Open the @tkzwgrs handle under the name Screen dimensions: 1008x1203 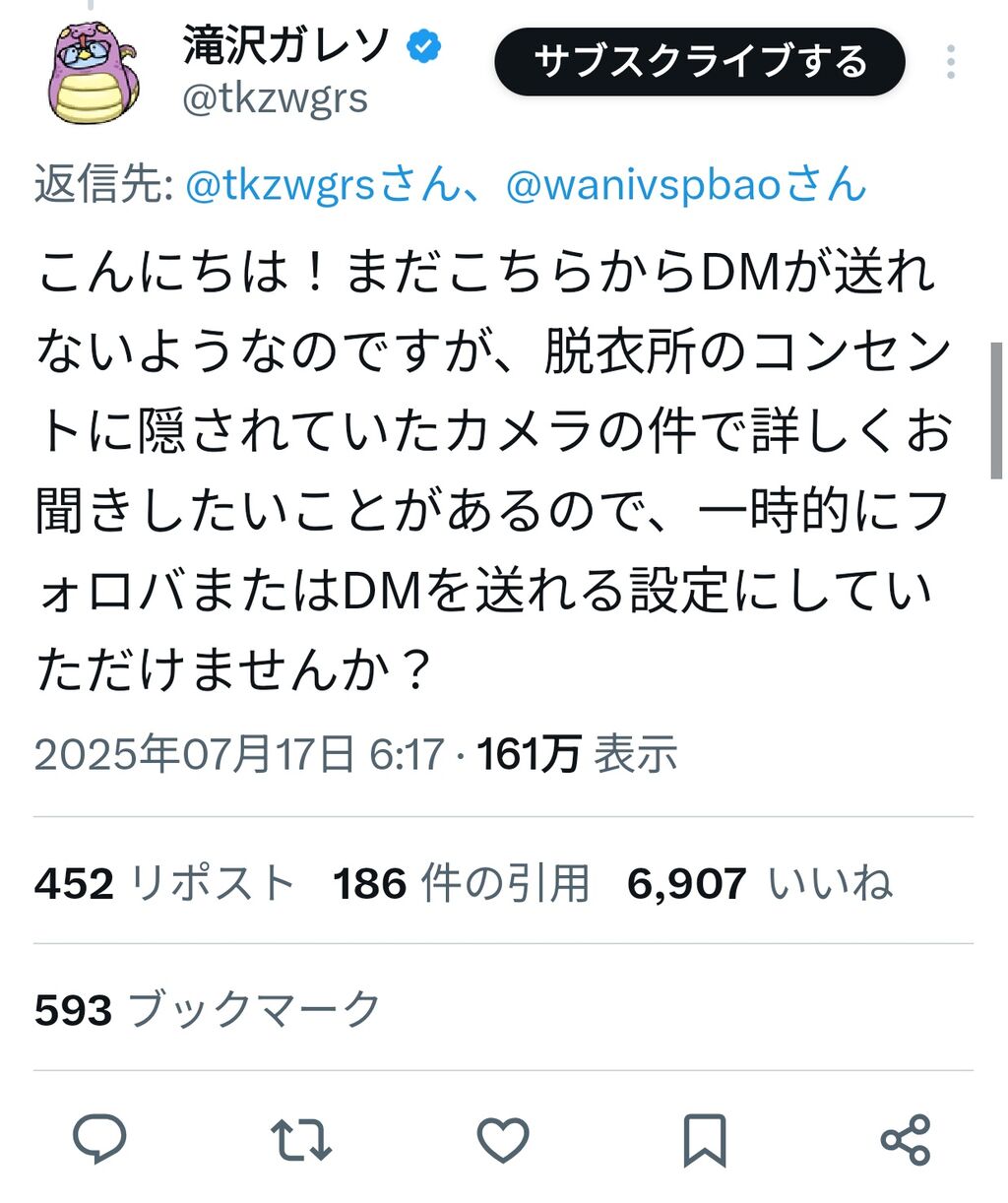276,98
